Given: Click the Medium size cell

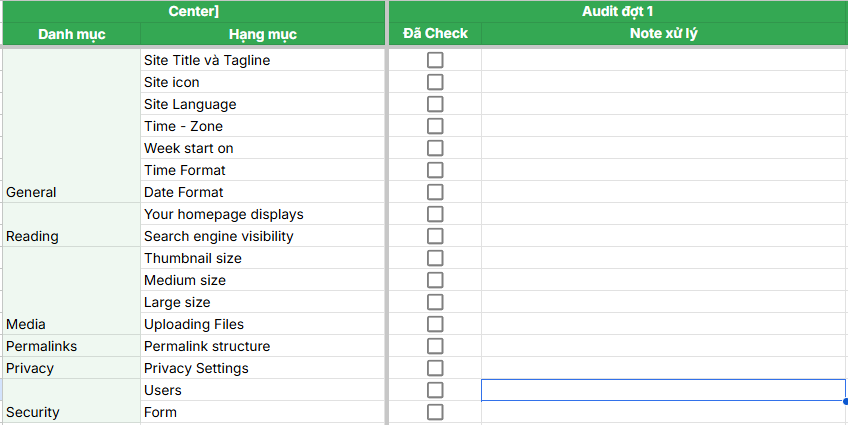Looking at the screenshot, I should click(262, 280).
